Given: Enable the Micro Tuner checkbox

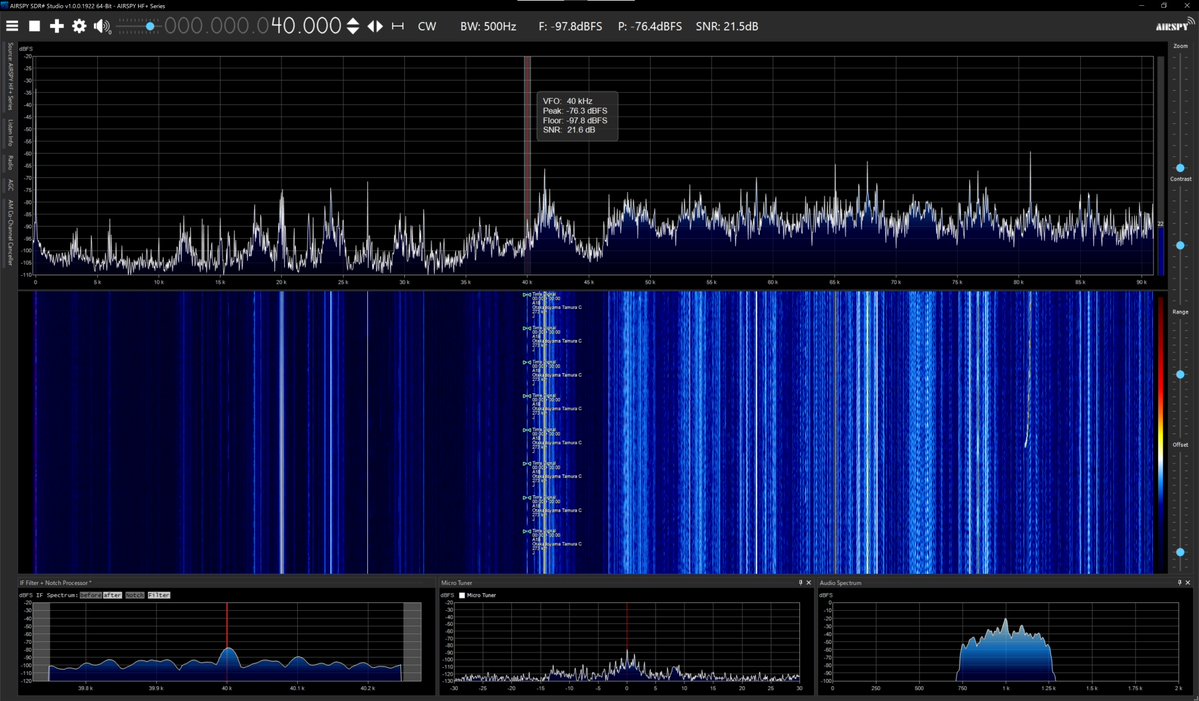Looking at the screenshot, I should click(461, 594).
